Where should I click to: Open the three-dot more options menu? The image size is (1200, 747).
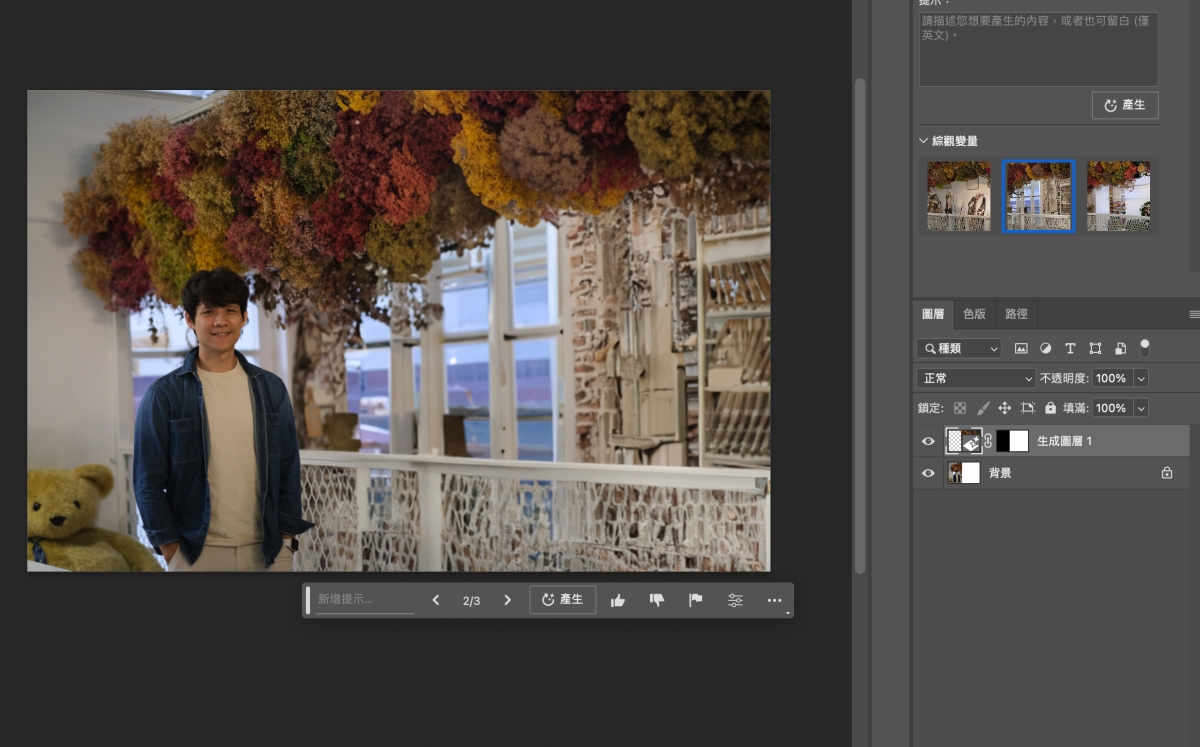[x=774, y=600]
